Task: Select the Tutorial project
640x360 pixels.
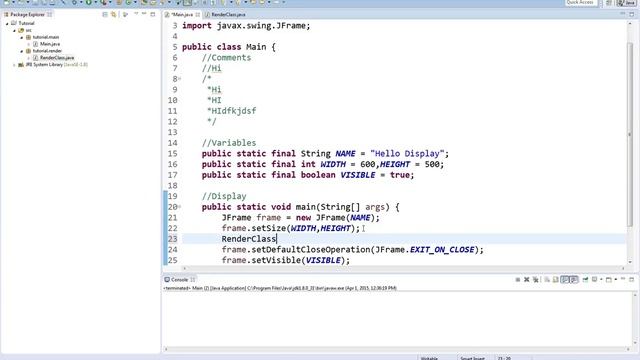Action: [x=26, y=23]
